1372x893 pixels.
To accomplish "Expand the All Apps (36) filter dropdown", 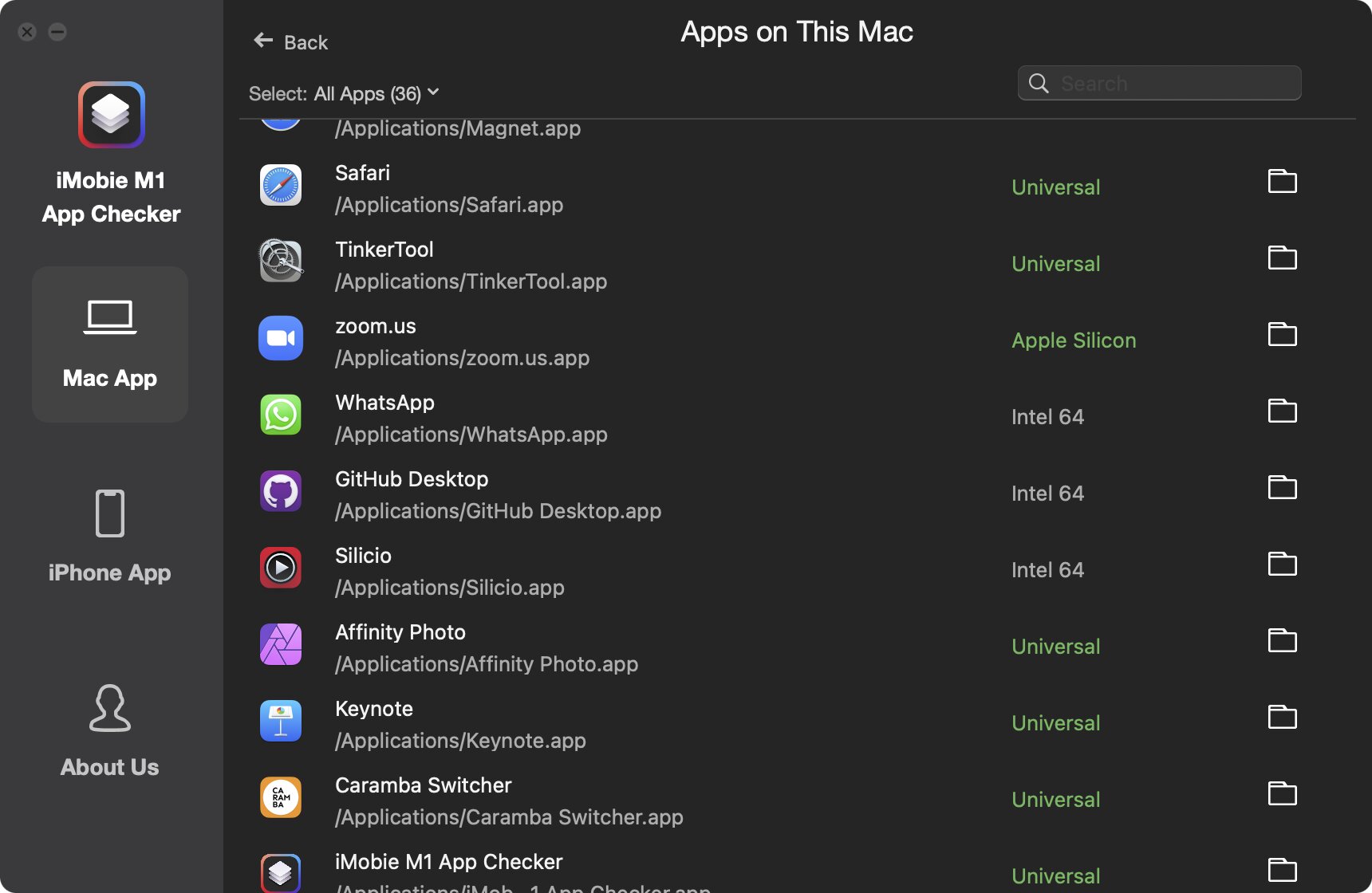I will pos(377,93).
